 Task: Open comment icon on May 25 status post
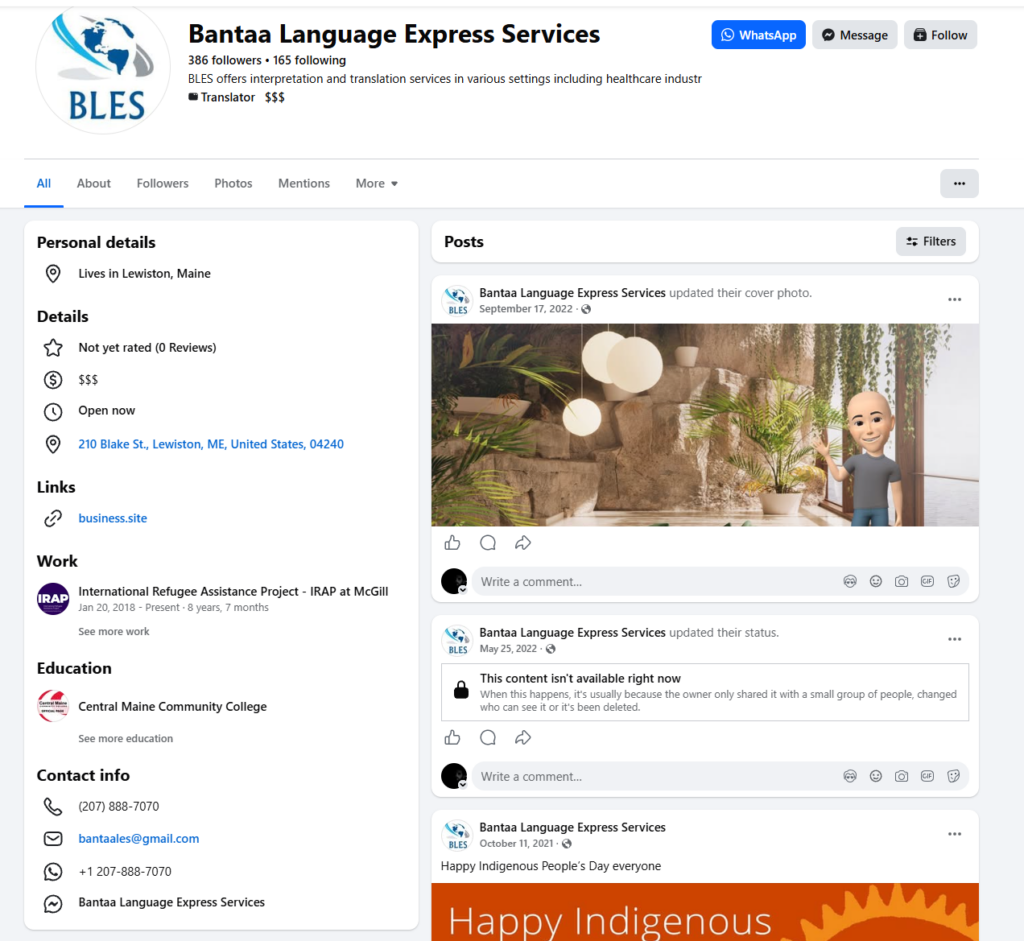click(x=488, y=738)
